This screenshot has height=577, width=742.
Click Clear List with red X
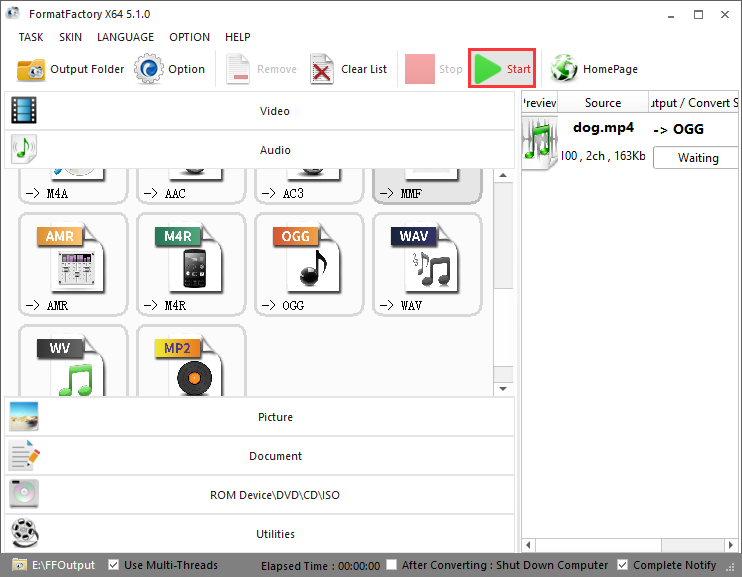pyautogui.click(x=348, y=69)
